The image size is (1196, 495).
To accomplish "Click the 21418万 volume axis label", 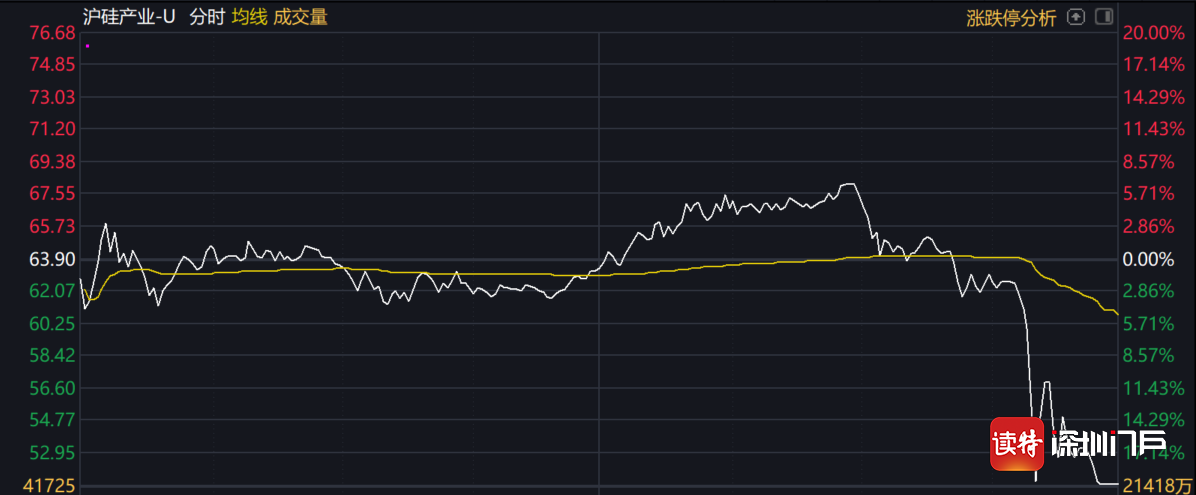I will 1157,486.
